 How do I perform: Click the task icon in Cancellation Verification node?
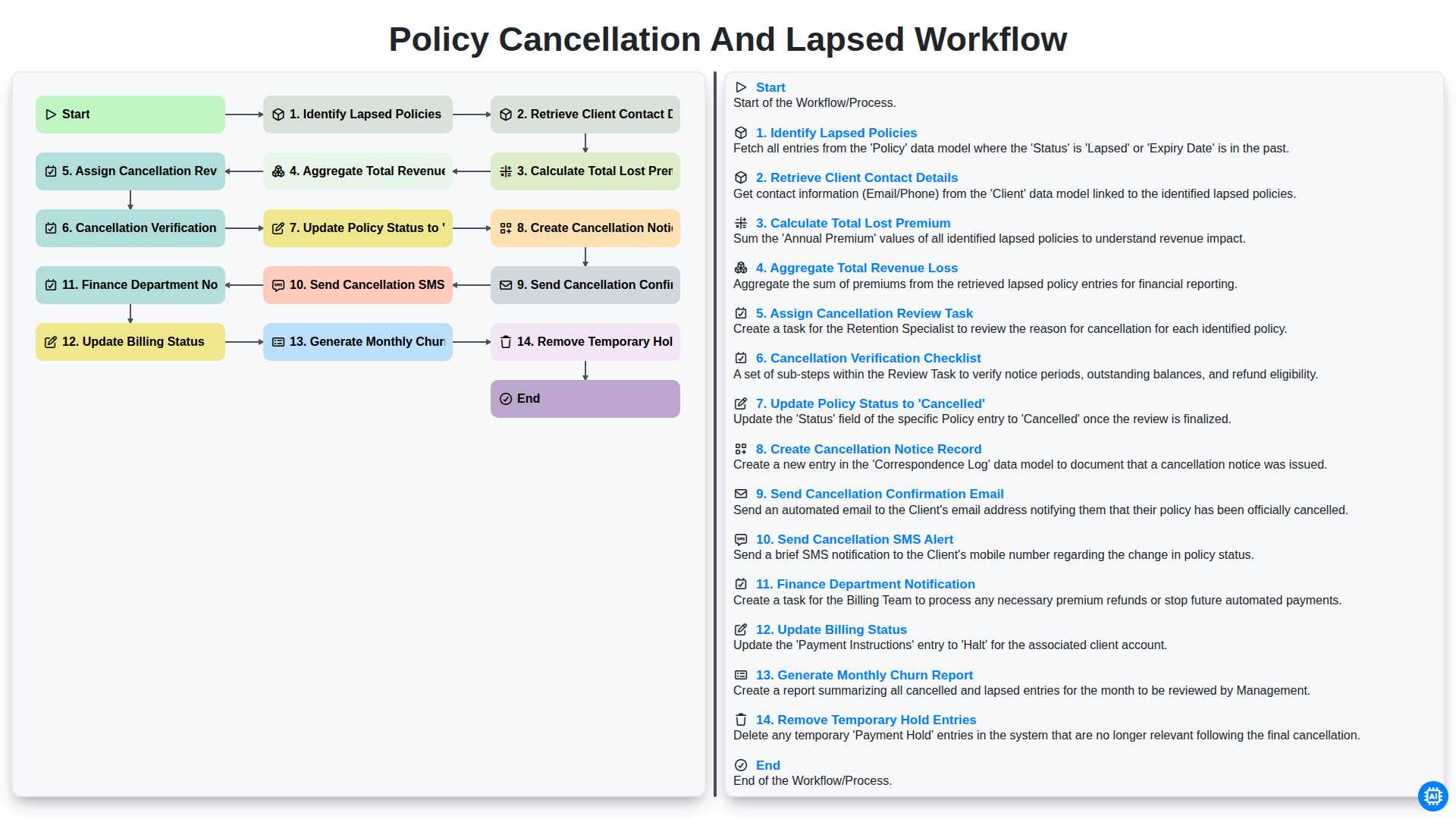click(51, 228)
